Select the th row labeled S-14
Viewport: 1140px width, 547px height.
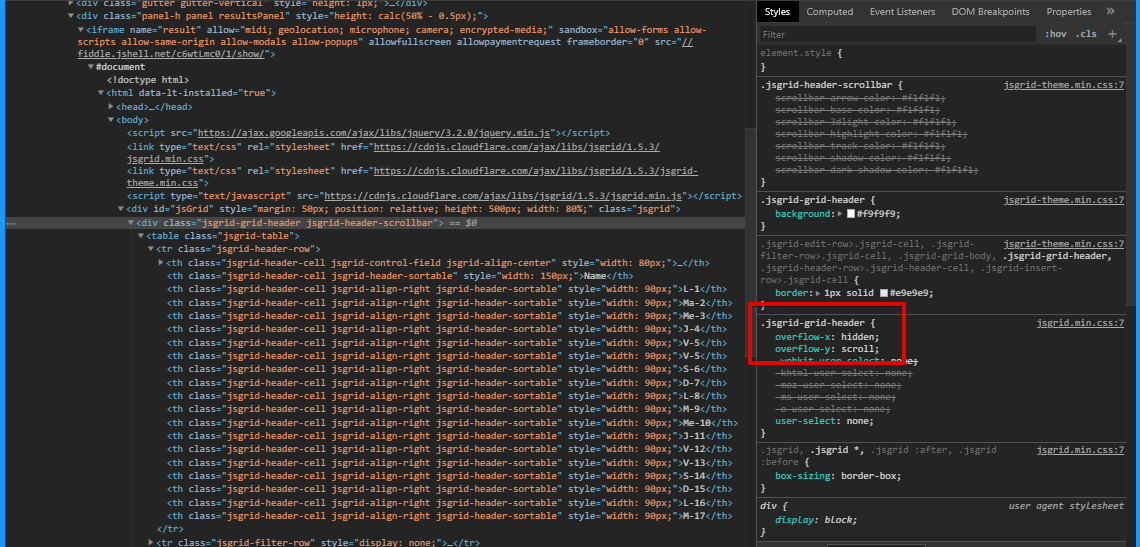tap(449, 476)
